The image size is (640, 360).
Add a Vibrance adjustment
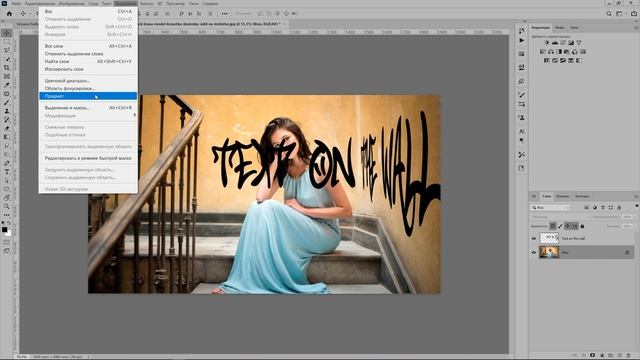[x=579, y=42]
